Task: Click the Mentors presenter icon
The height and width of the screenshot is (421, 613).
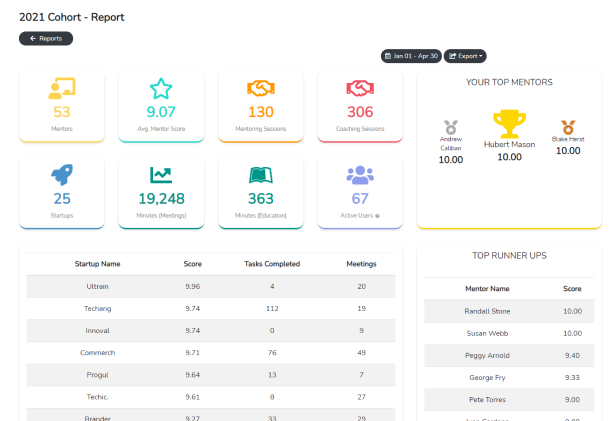Action: (62, 88)
